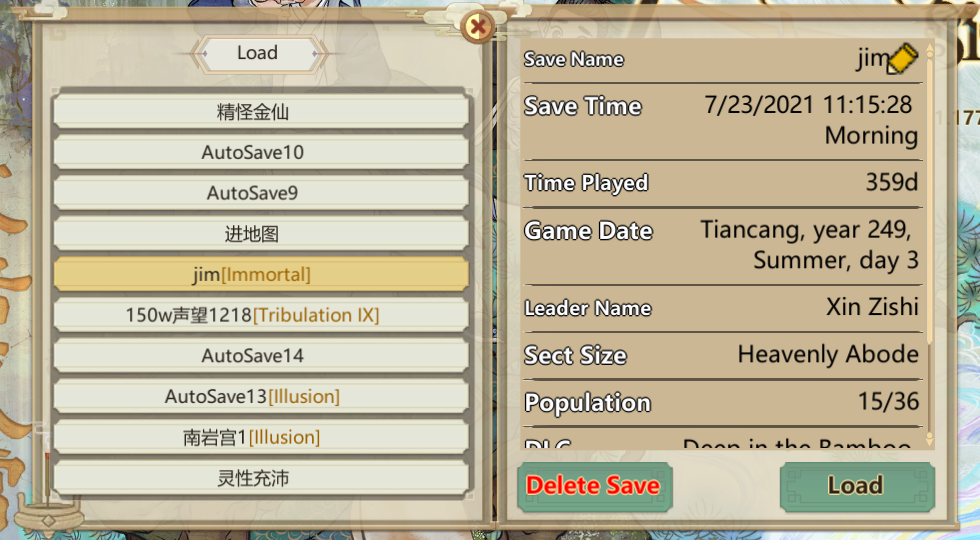Screen dimensions: 980x540
Task: Choose the 150w声望1218[Tribulation IX] save
Action: point(261,315)
